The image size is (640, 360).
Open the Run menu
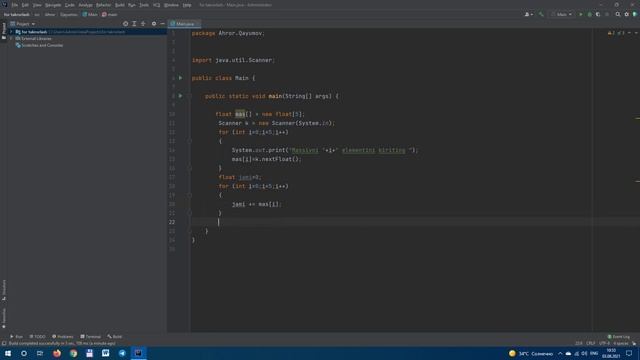pyautogui.click(x=132, y=5)
